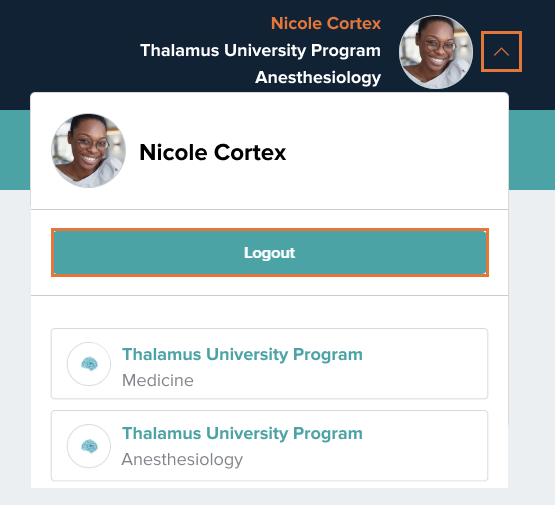Select the Thalamus University Program Anesthesiology entry
This screenshot has height=505, width=555.
(269, 446)
